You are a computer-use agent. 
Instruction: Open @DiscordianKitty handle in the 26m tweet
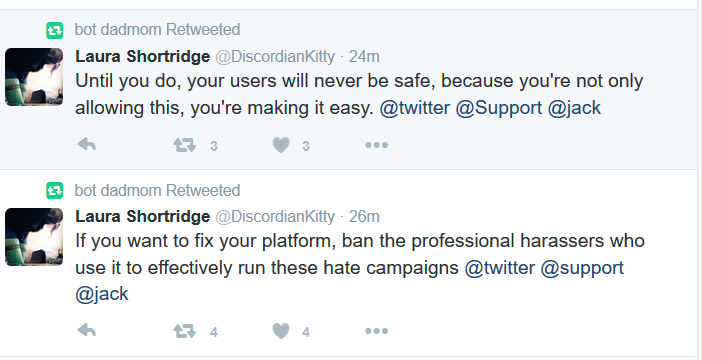click(x=275, y=217)
